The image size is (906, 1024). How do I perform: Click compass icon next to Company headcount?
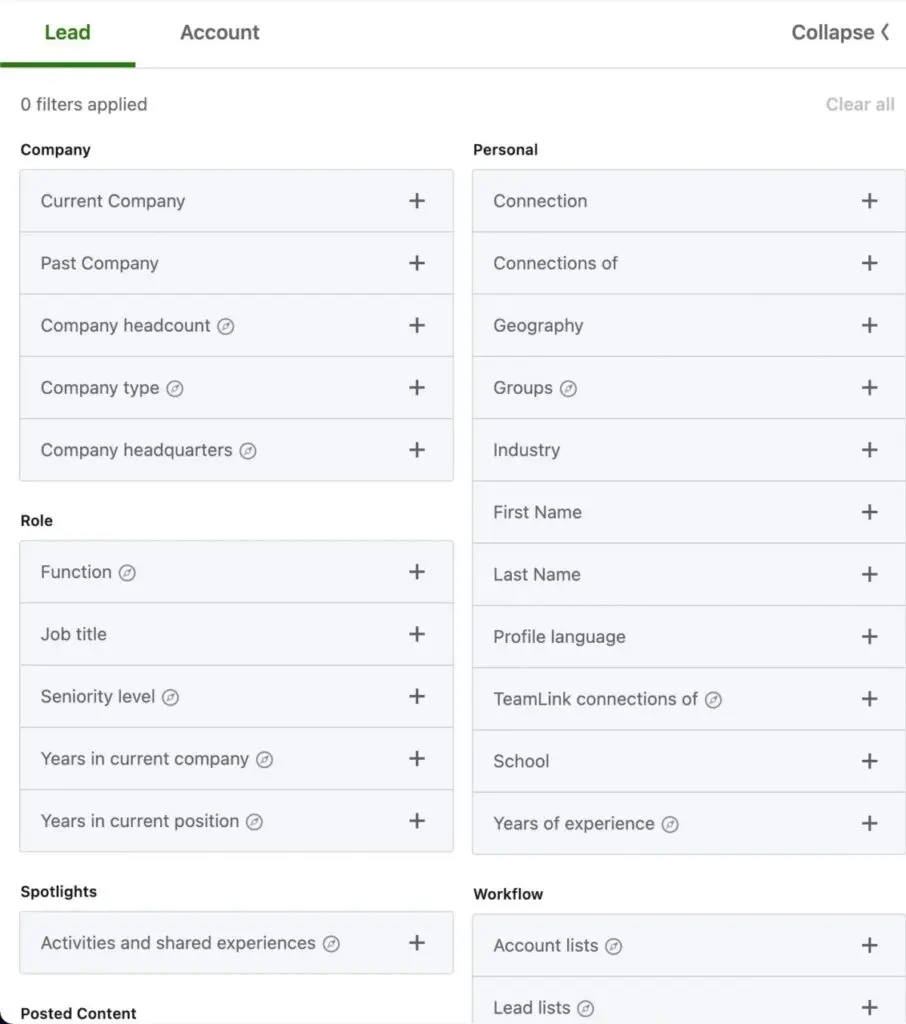pyautogui.click(x=226, y=326)
